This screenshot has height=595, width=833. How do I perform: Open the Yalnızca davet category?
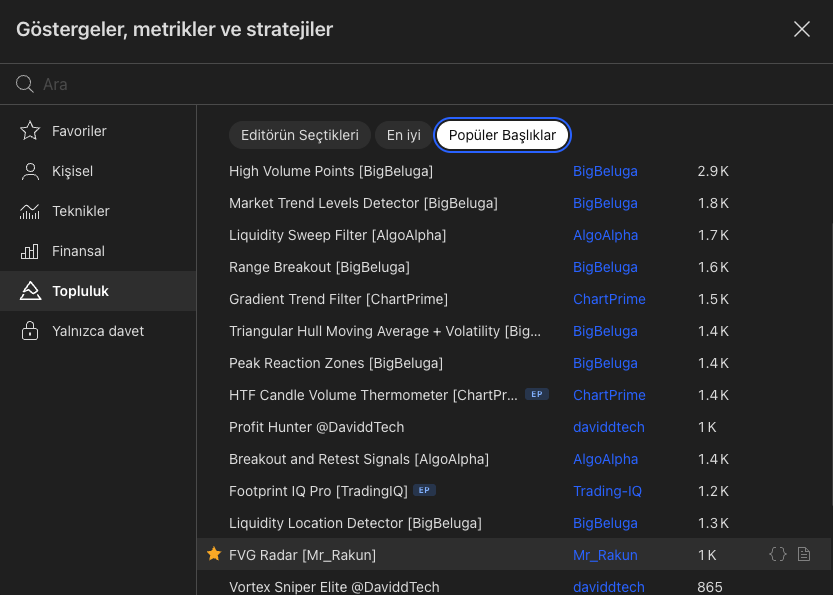98,330
